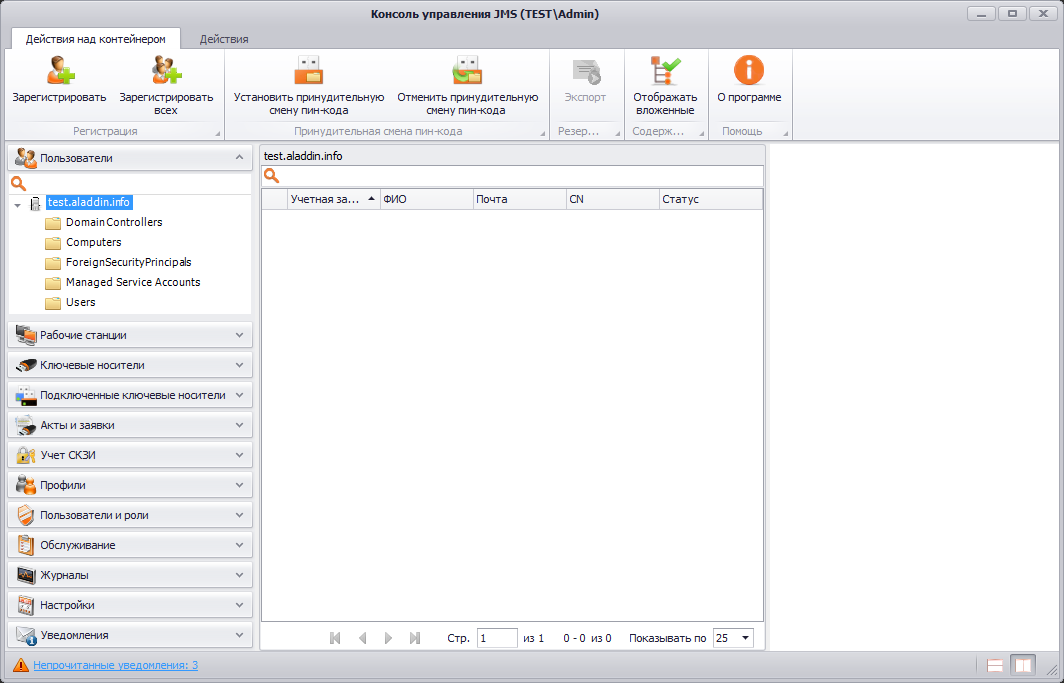Switch to Действия ribbon tab
1064x683 pixels.
(224, 39)
